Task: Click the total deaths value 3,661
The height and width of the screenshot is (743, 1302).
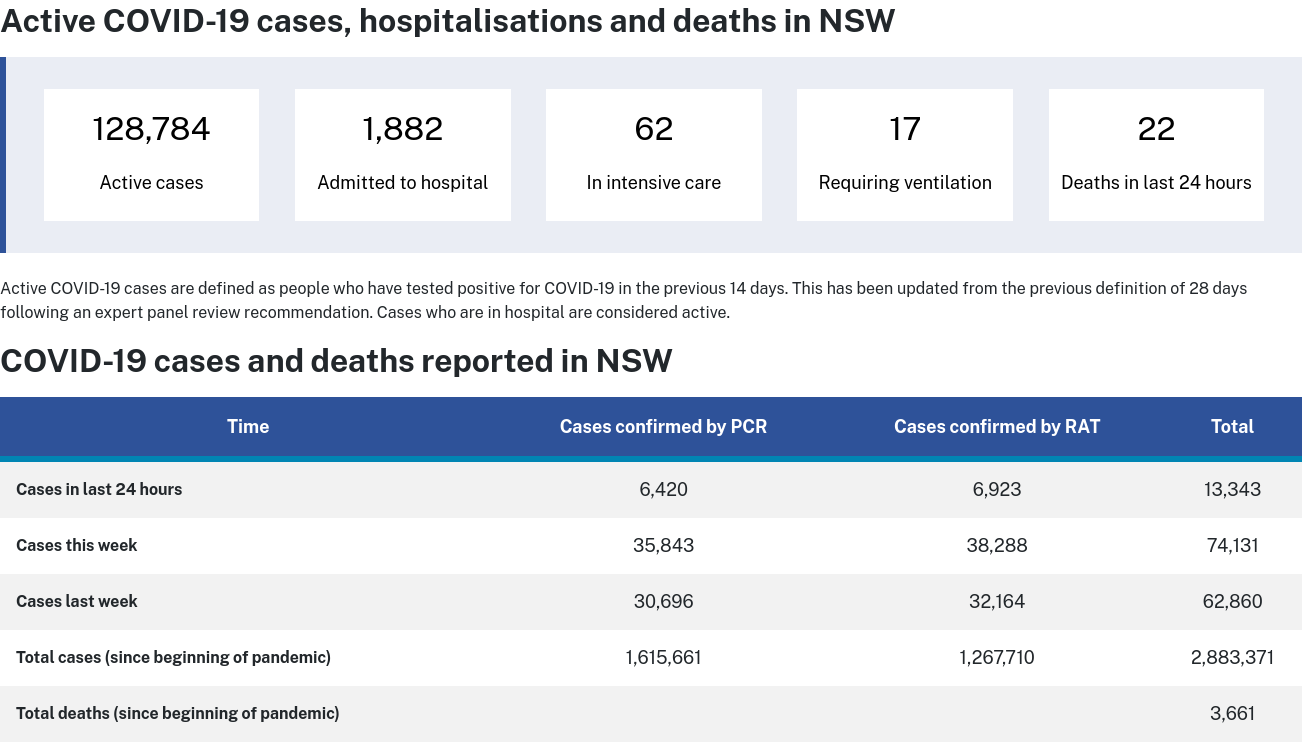Action: 1232,714
